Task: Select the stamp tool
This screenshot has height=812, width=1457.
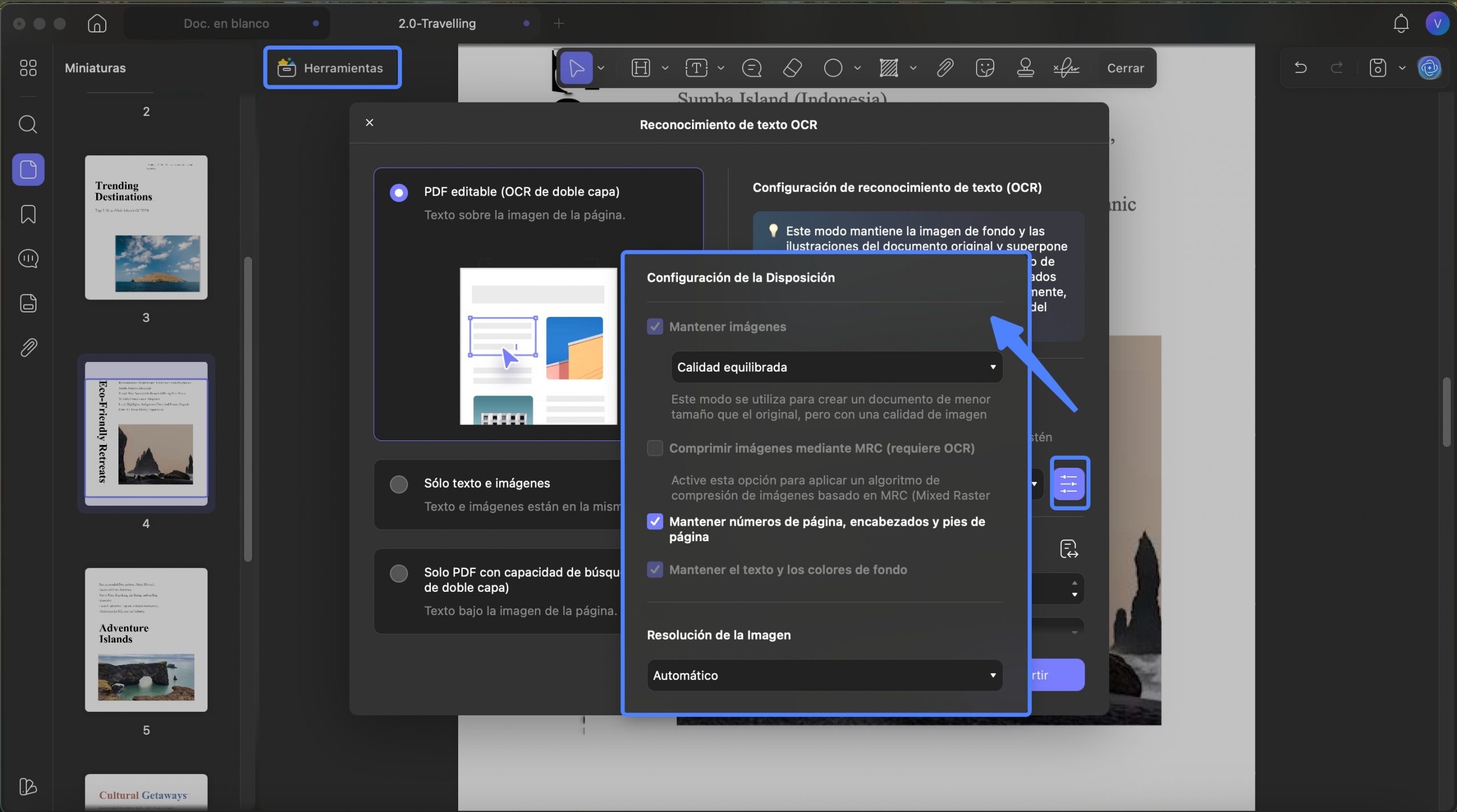Action: pyautogui.click(x=1025, y=68)
